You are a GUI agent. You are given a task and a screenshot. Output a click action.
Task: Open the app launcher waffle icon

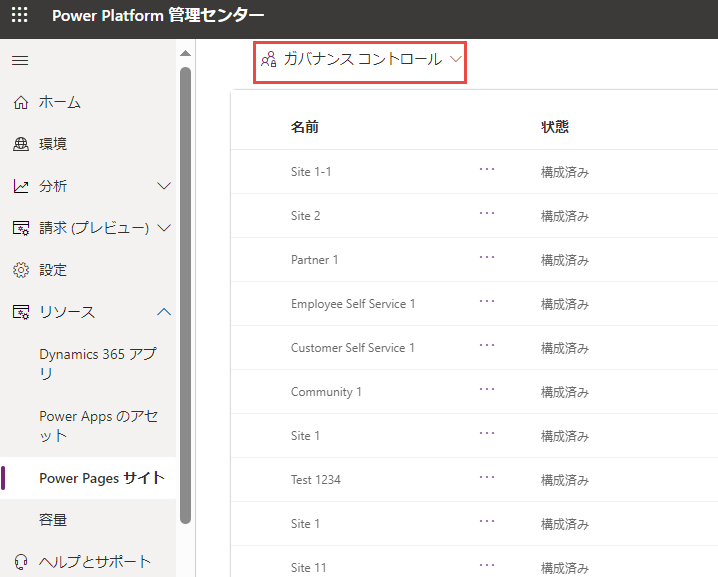19,15
